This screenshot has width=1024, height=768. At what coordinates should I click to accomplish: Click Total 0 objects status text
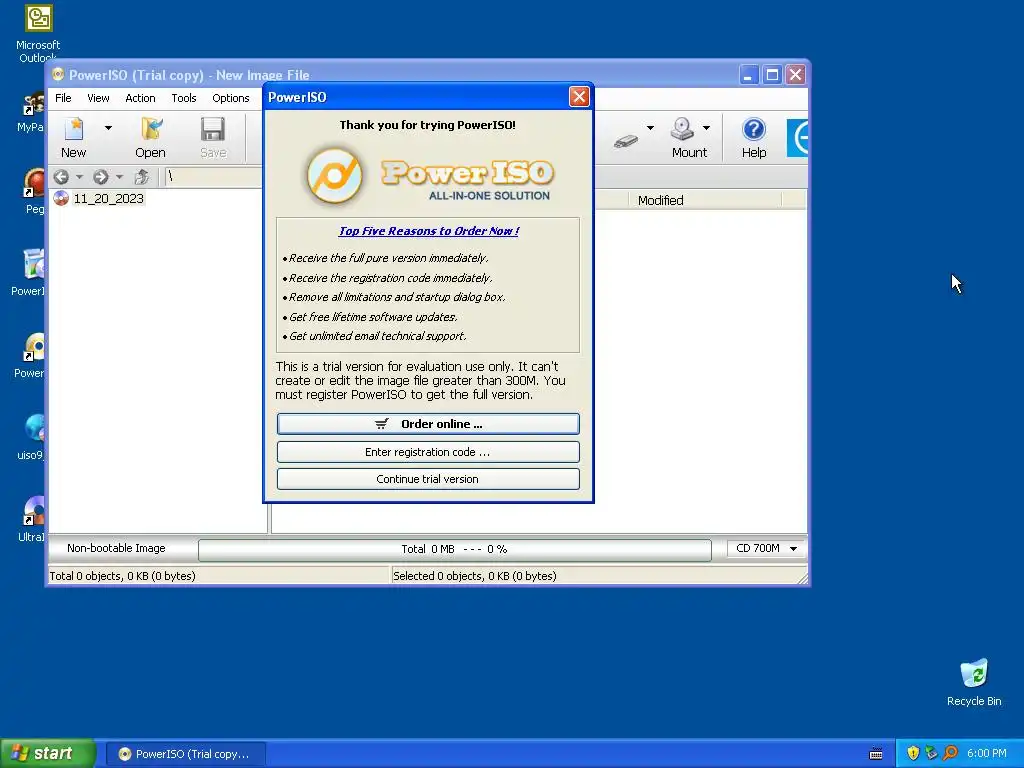pyautogui.click(x=123, y=576)
